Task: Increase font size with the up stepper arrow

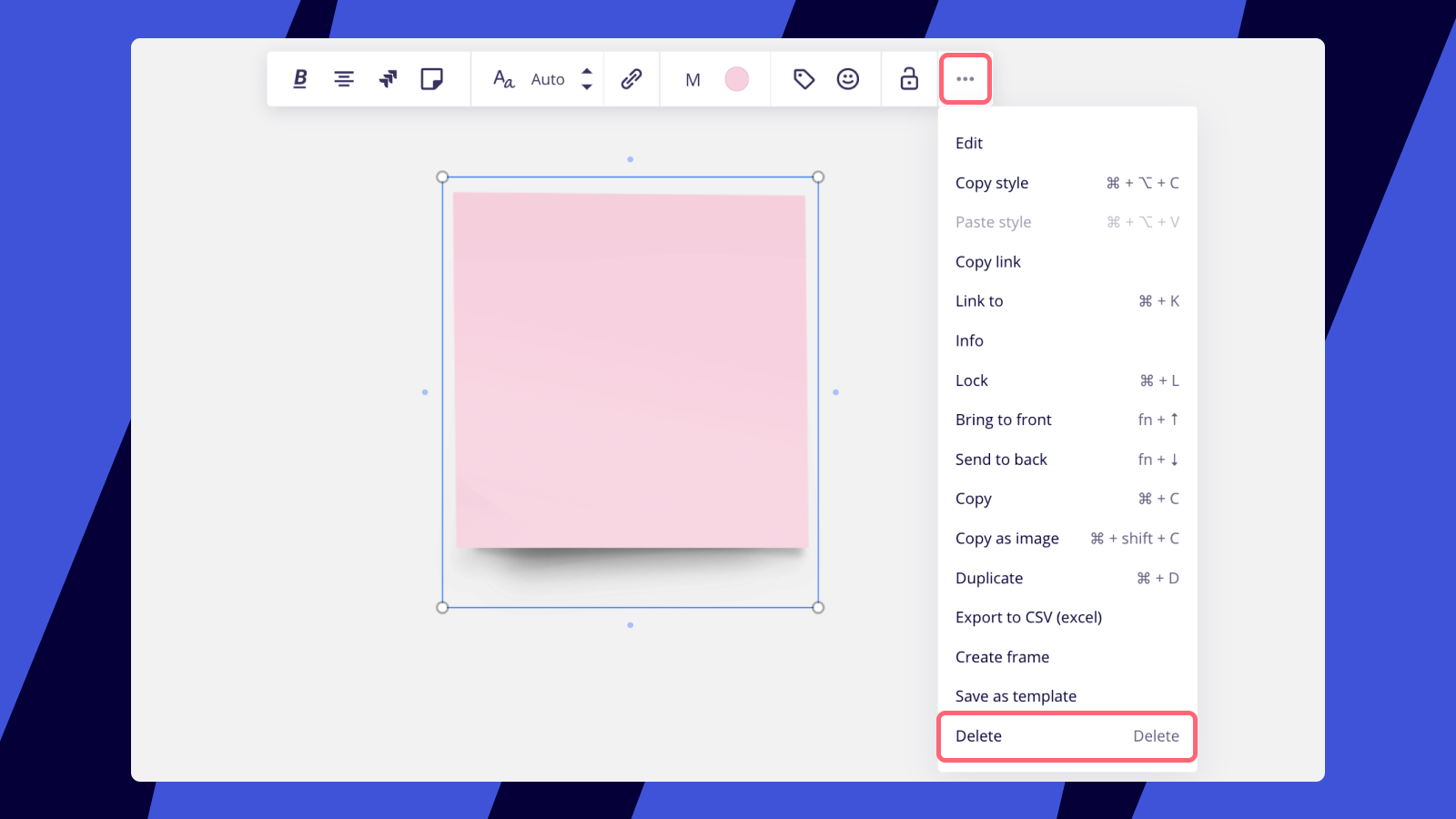Action: pyautogui.click(x=587, y=73)
